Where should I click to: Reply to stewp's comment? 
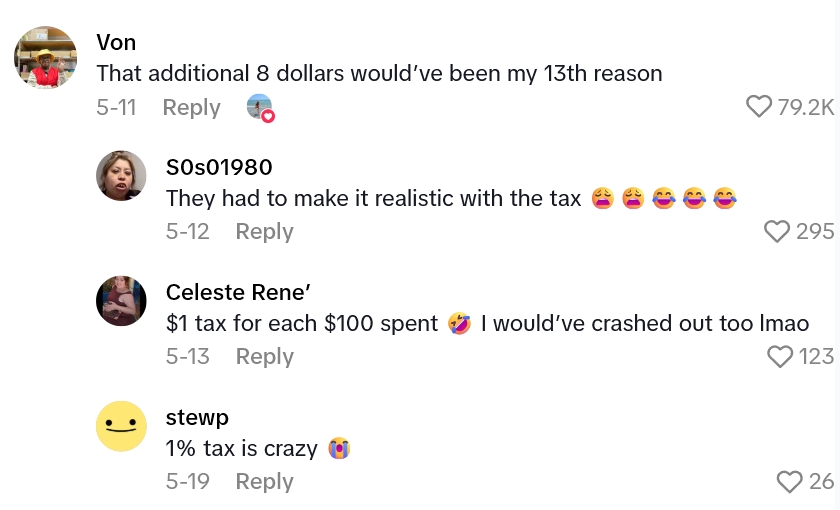(264, 482)
